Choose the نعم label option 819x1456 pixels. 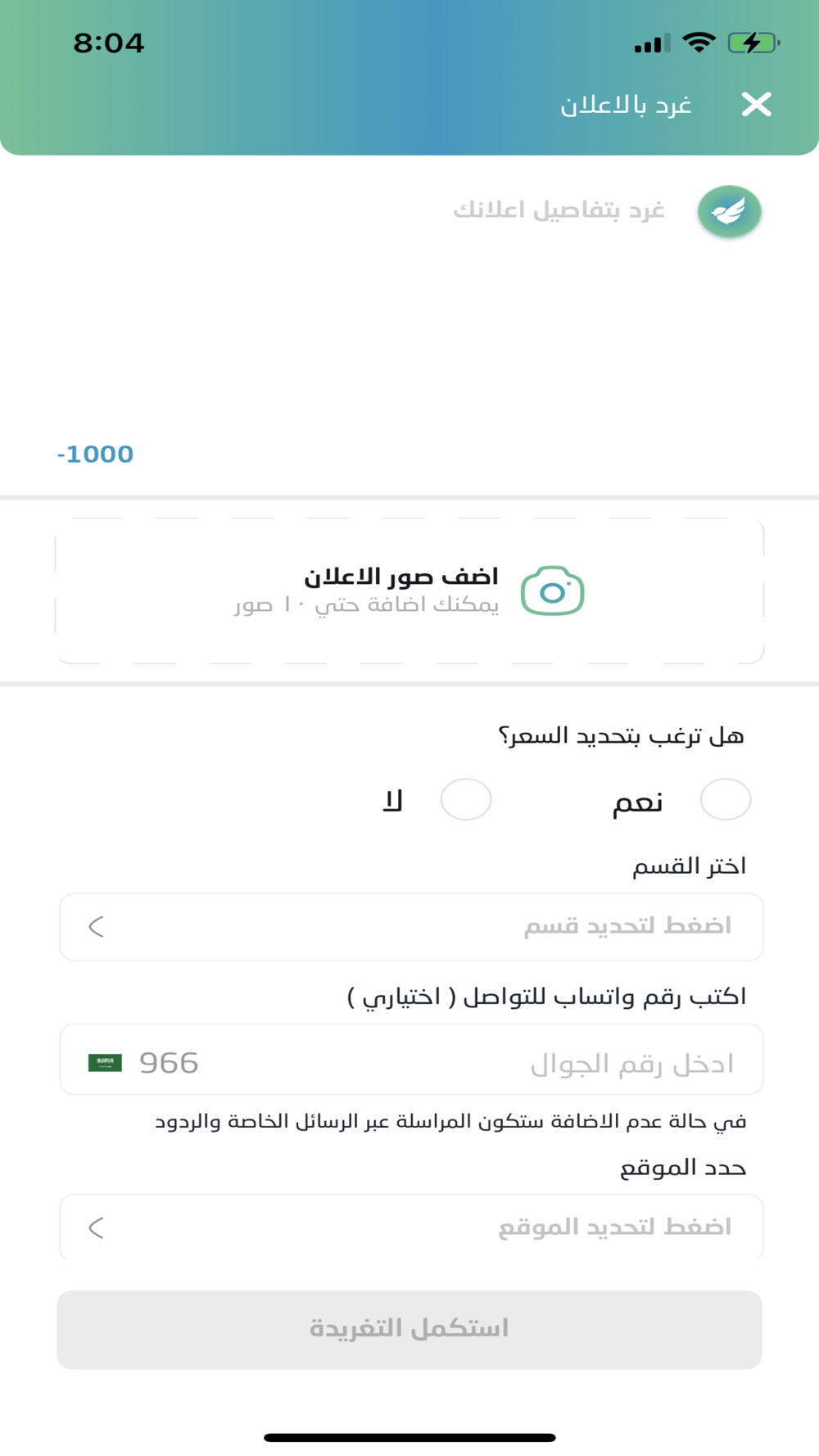638,801
